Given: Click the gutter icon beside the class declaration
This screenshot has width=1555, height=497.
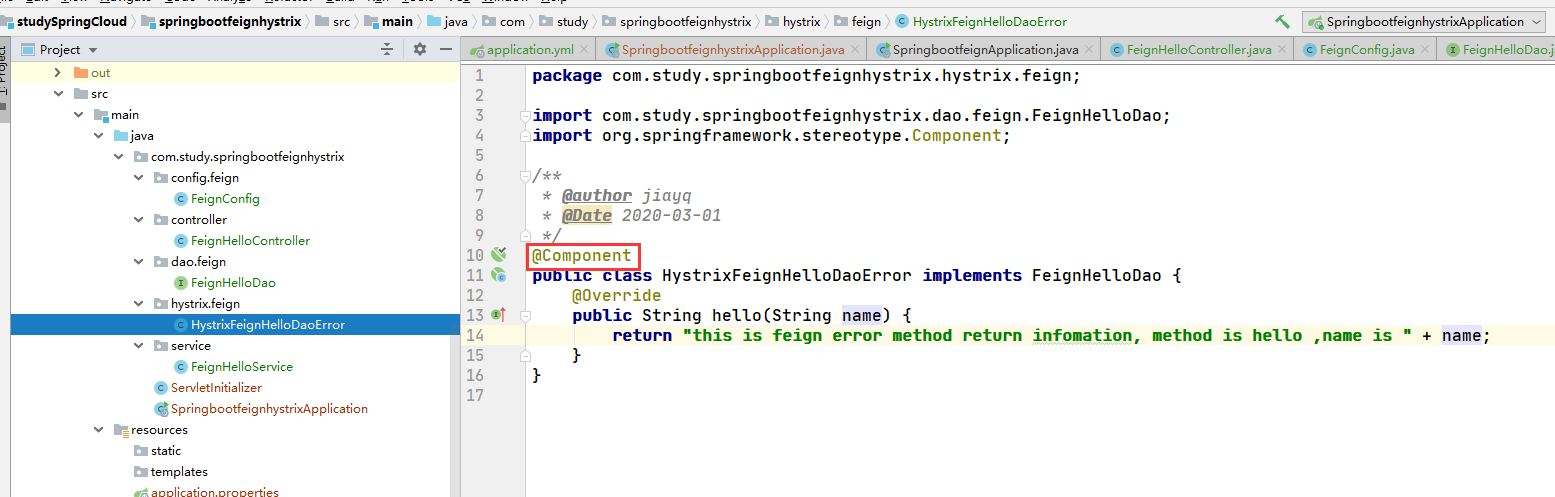Looking at the screenshot, I should (499, 275).
